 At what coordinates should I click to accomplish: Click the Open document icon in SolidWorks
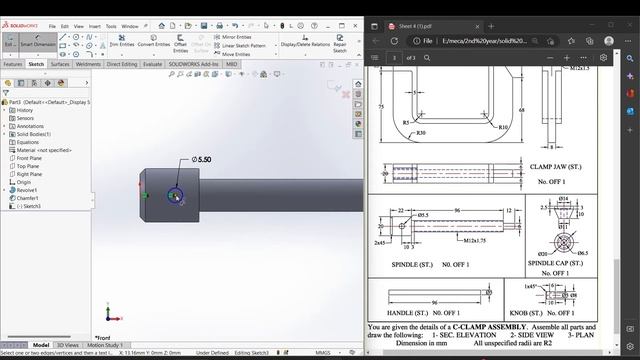click(188, 26)
